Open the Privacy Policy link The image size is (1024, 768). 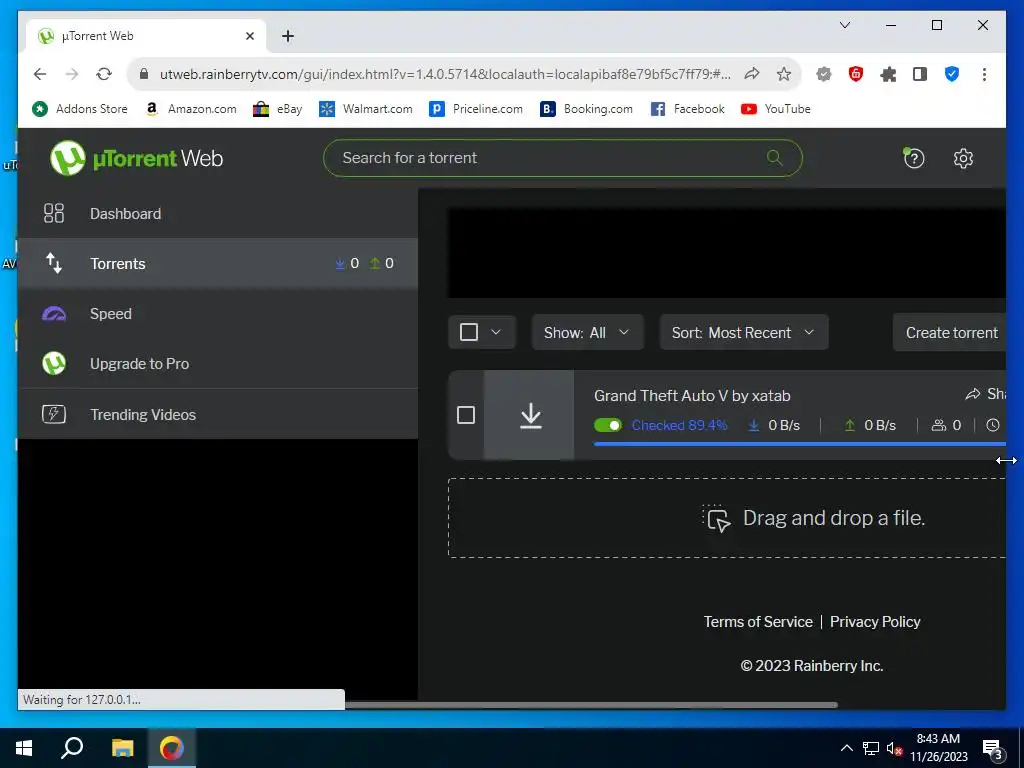[875, 622]
